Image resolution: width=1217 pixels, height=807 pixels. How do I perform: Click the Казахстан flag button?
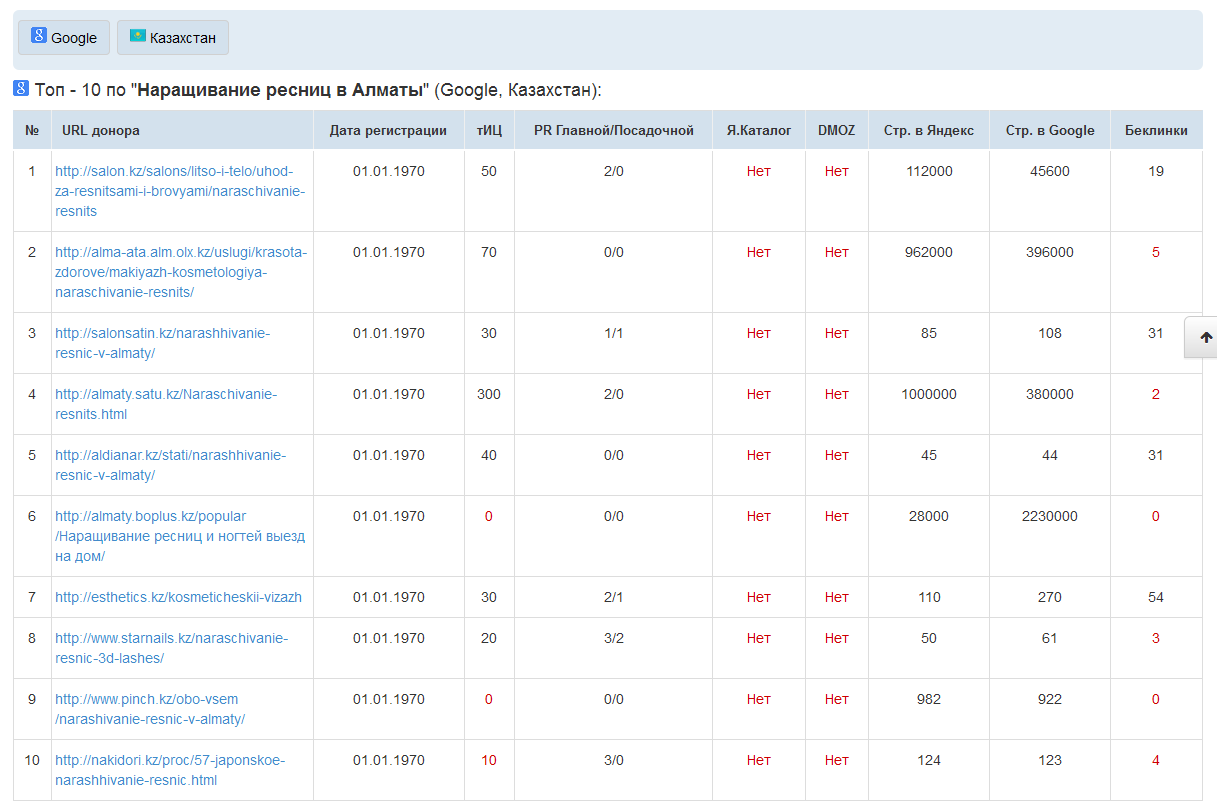tap(173, 37)
